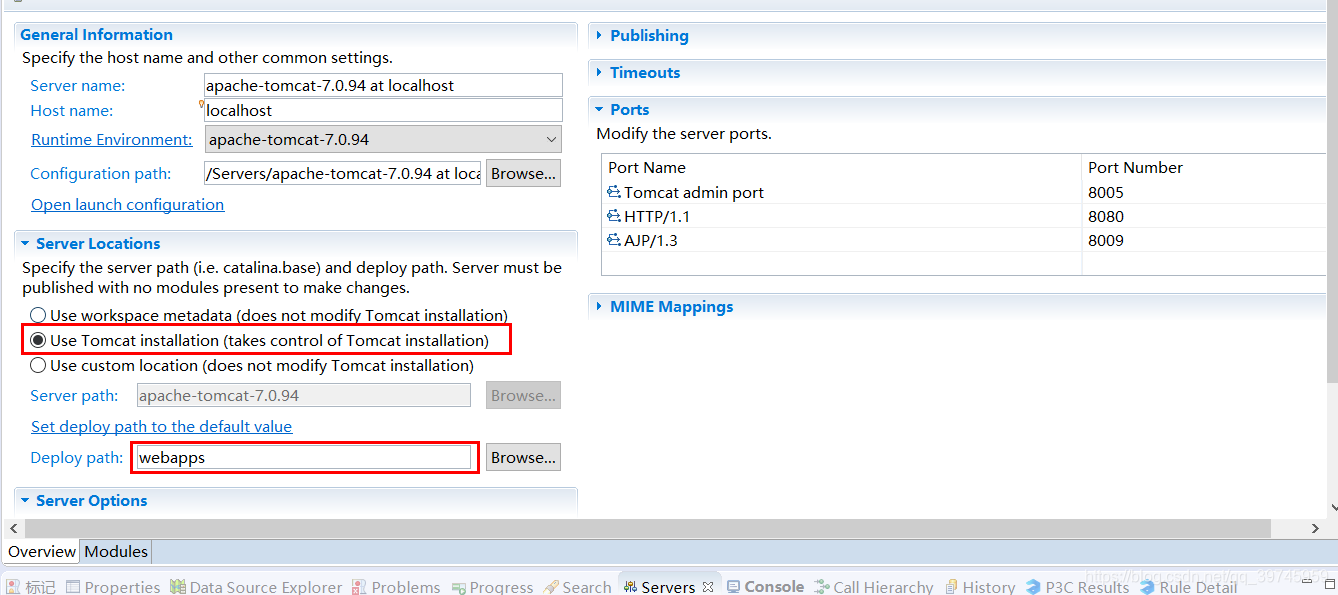Edit port number 8009
1338x595 pixels.
[1106, 240]
